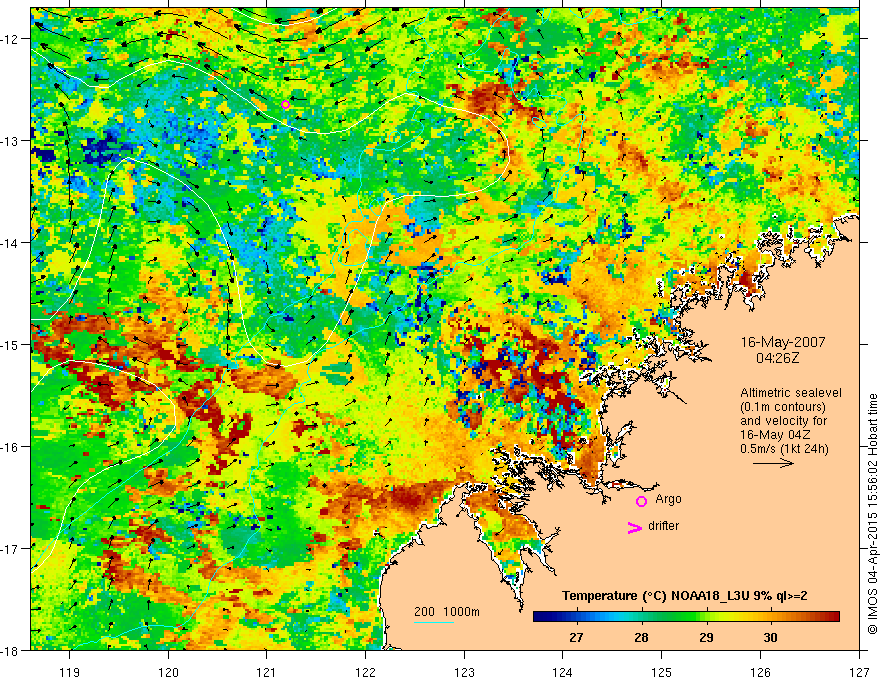Click the IMOS copyright vertical text
This screenshot has height=680, width=880.
[872, 514]
